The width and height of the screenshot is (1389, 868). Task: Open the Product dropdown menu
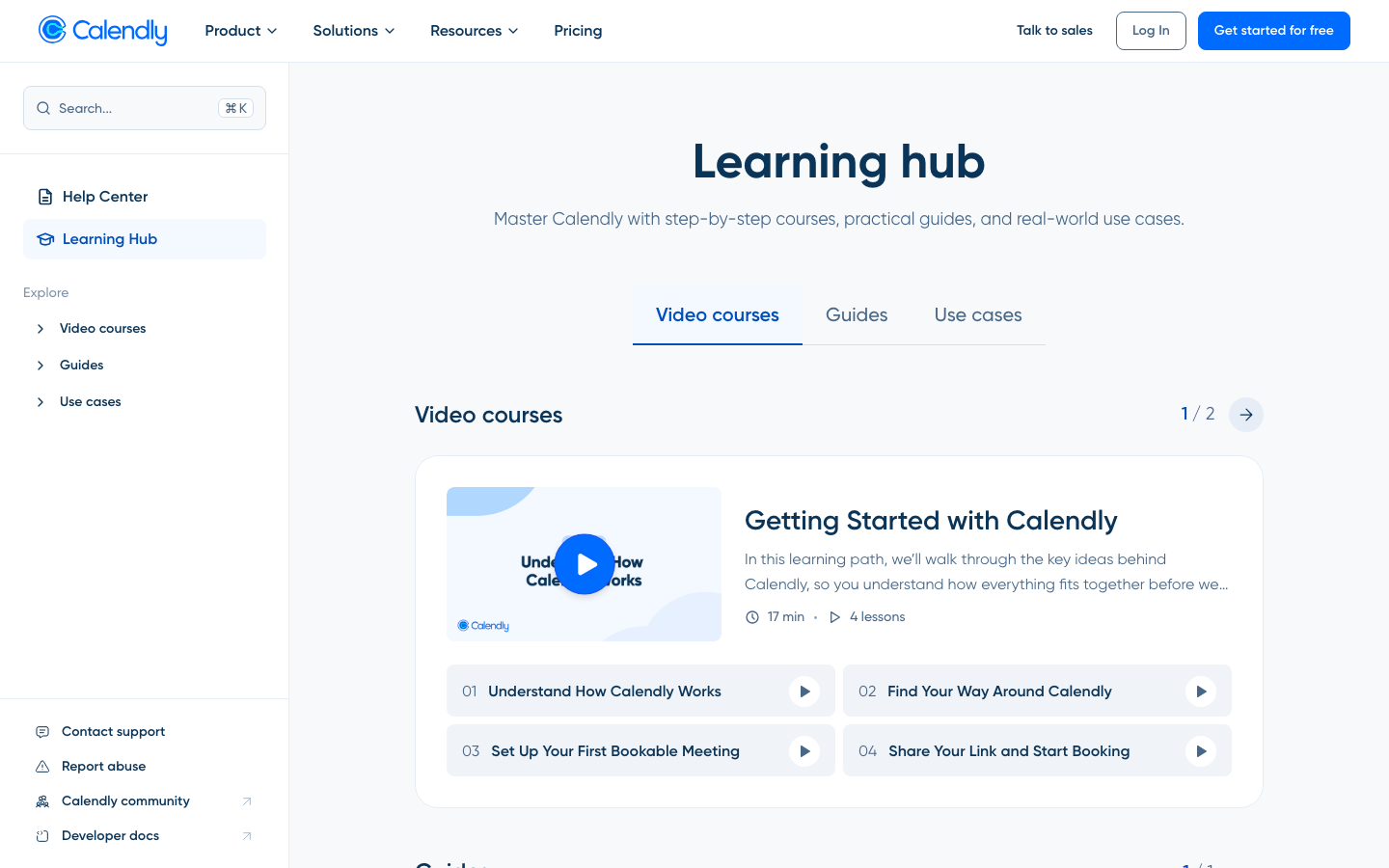[241, 31]
